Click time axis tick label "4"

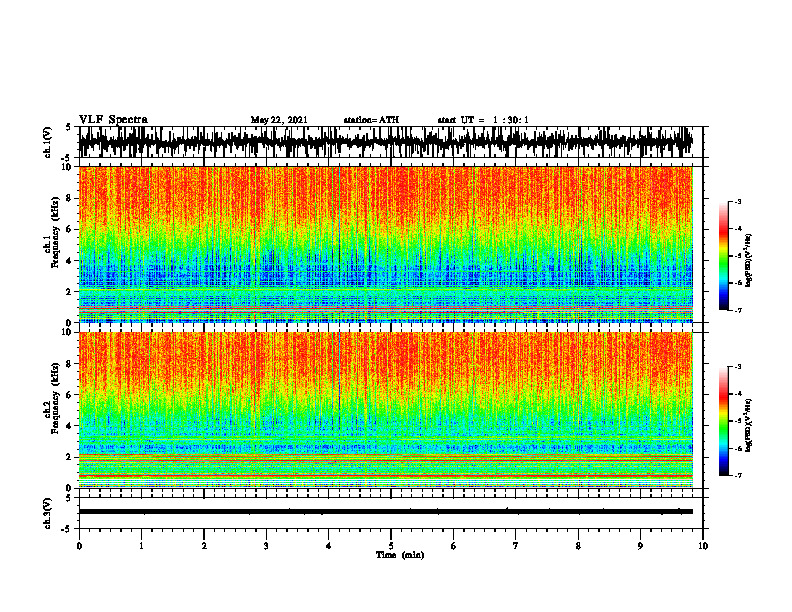point(329,546)
